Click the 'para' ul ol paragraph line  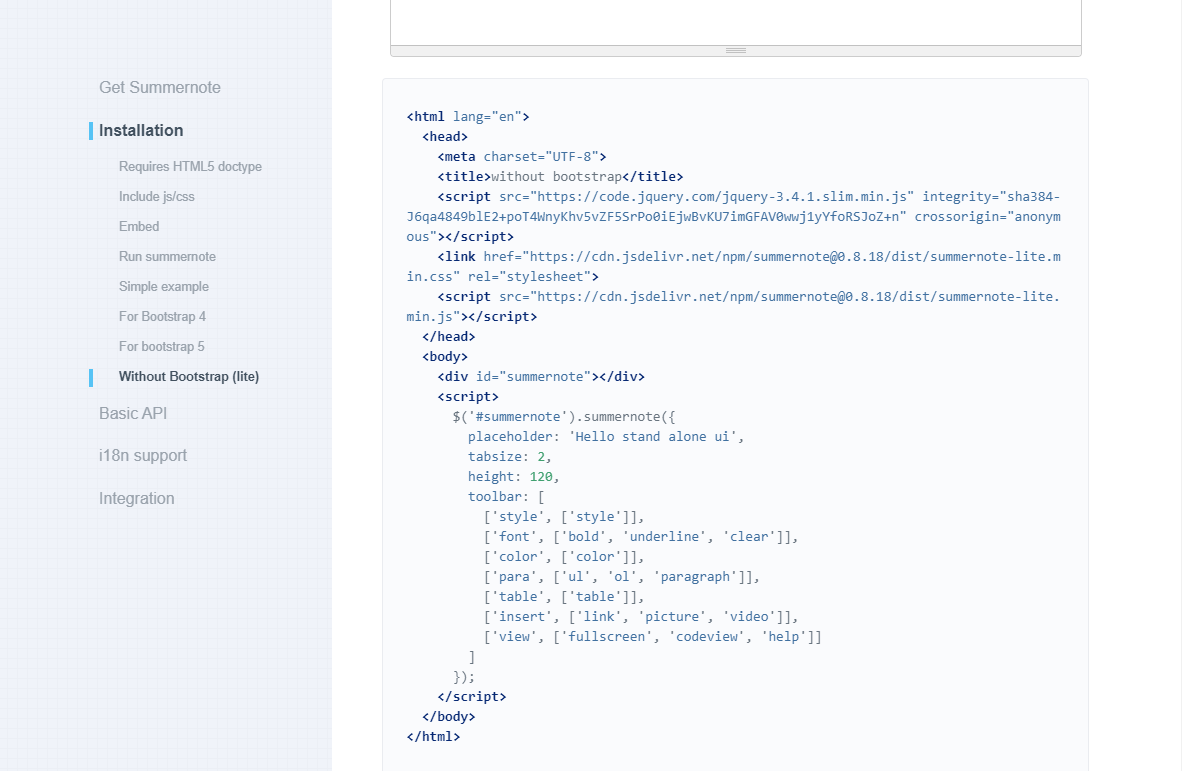pos(622,577)
